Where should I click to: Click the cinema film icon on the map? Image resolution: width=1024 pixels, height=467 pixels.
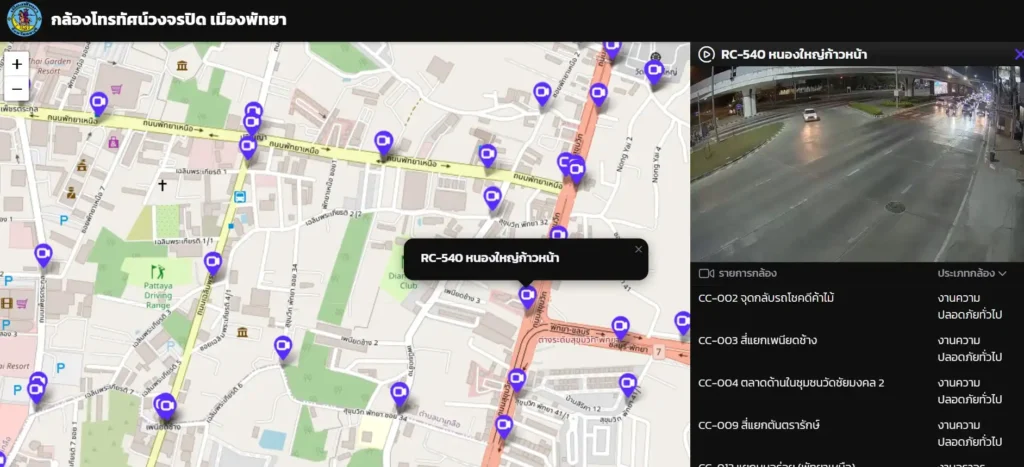point(7,303)
